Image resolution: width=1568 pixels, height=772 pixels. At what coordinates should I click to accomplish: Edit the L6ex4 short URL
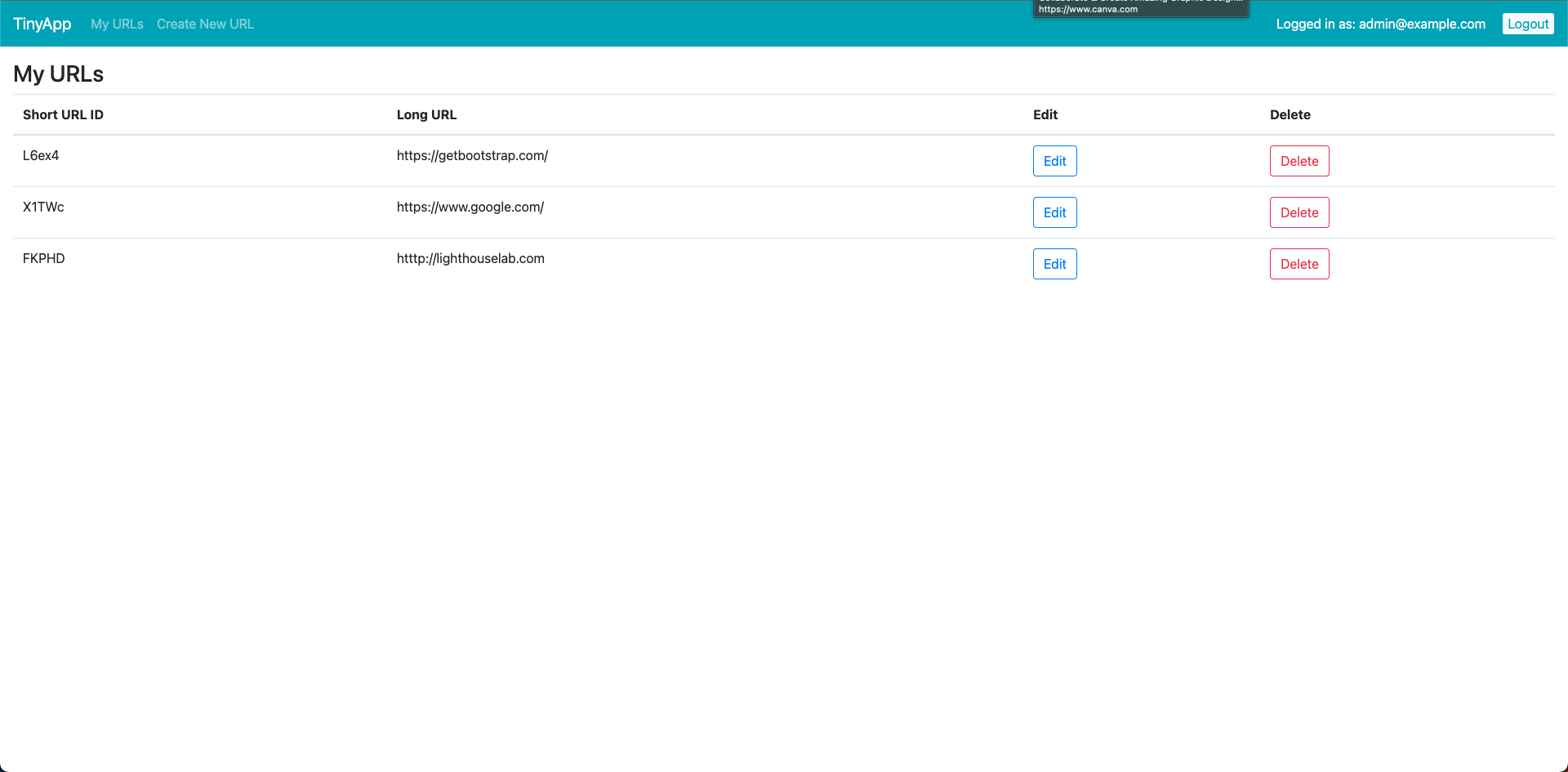click(x=1054, y=161)
